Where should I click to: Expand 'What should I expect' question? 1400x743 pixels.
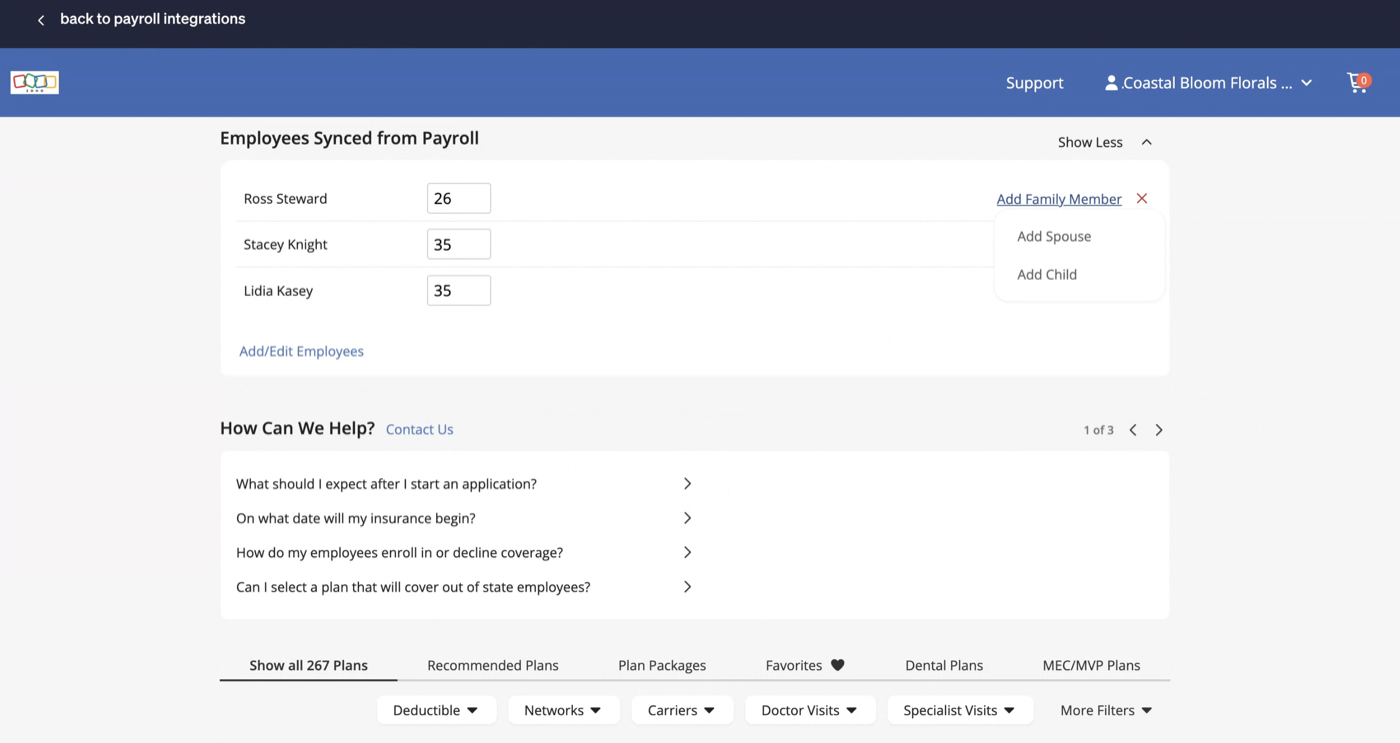464,483
